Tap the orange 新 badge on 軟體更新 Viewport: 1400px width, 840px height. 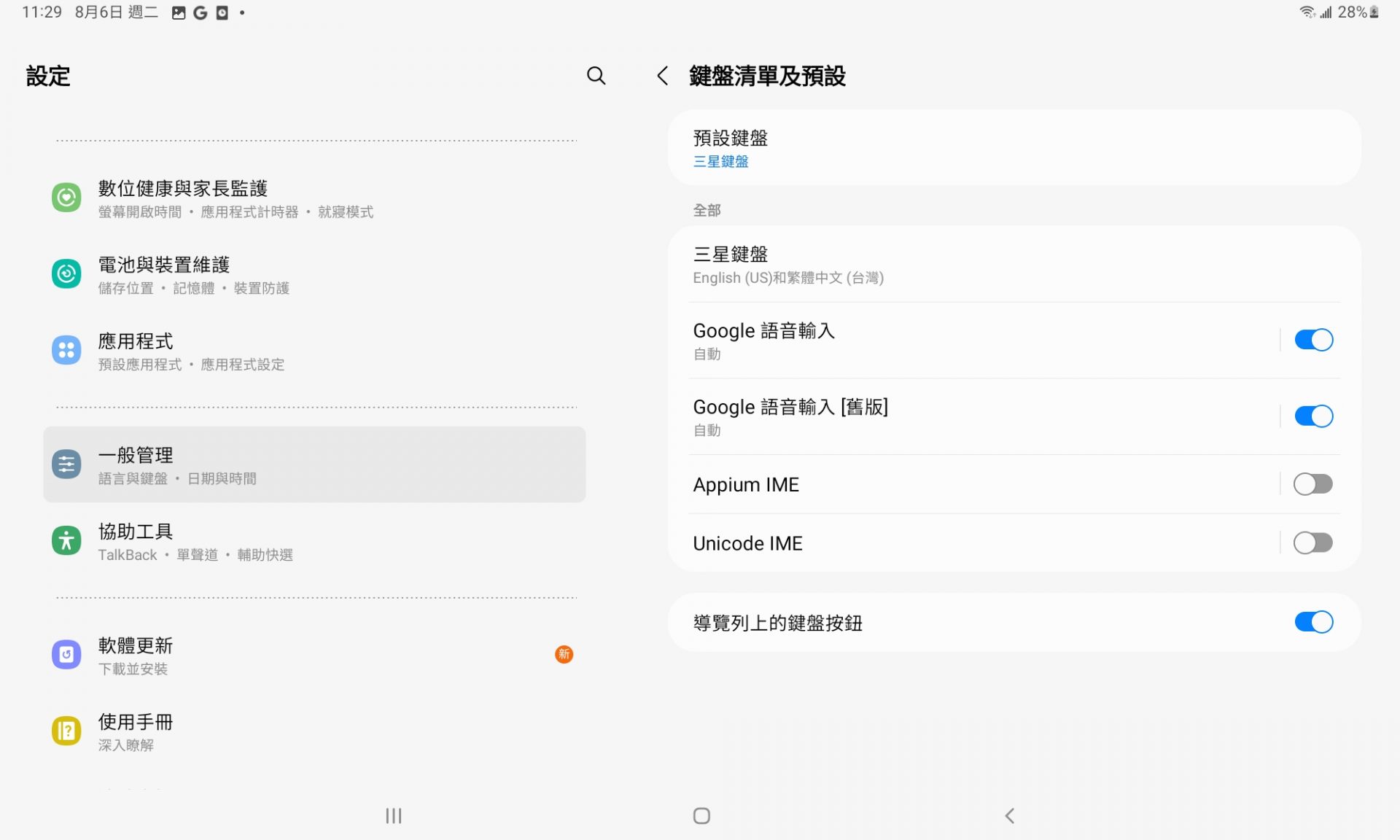tap(564, 655)
